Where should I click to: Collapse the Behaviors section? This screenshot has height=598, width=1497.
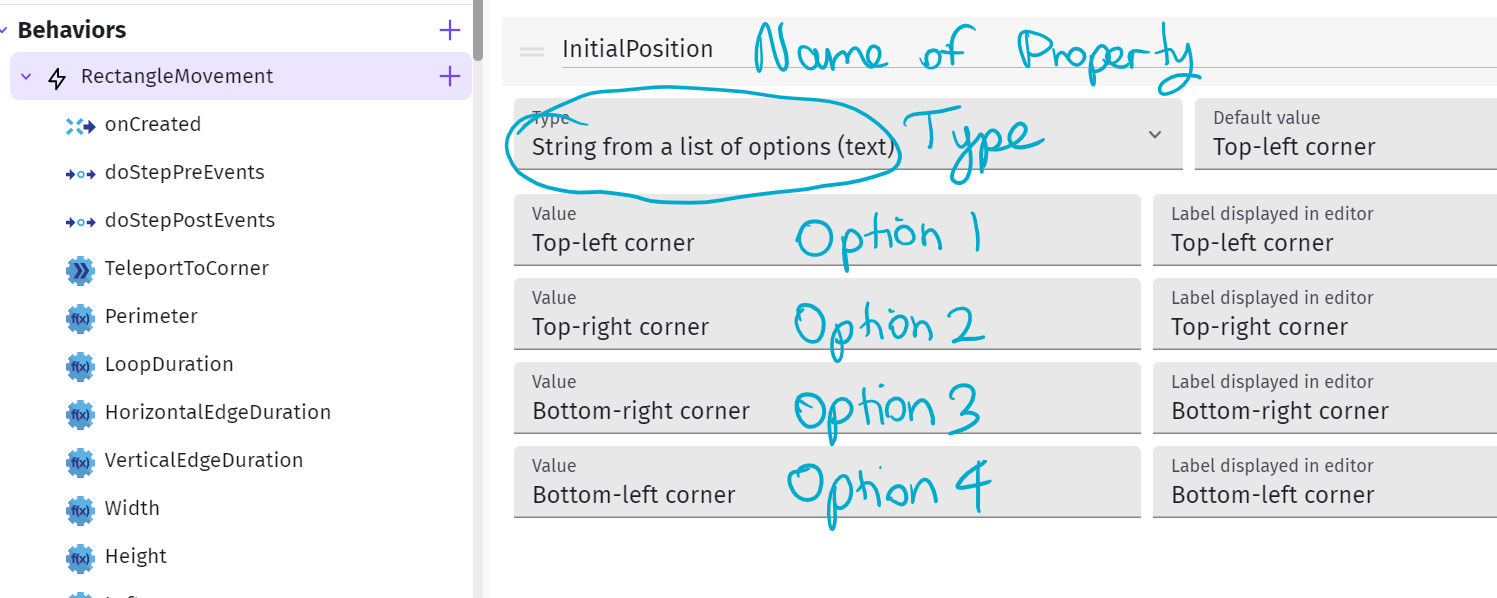click(5, 30)
